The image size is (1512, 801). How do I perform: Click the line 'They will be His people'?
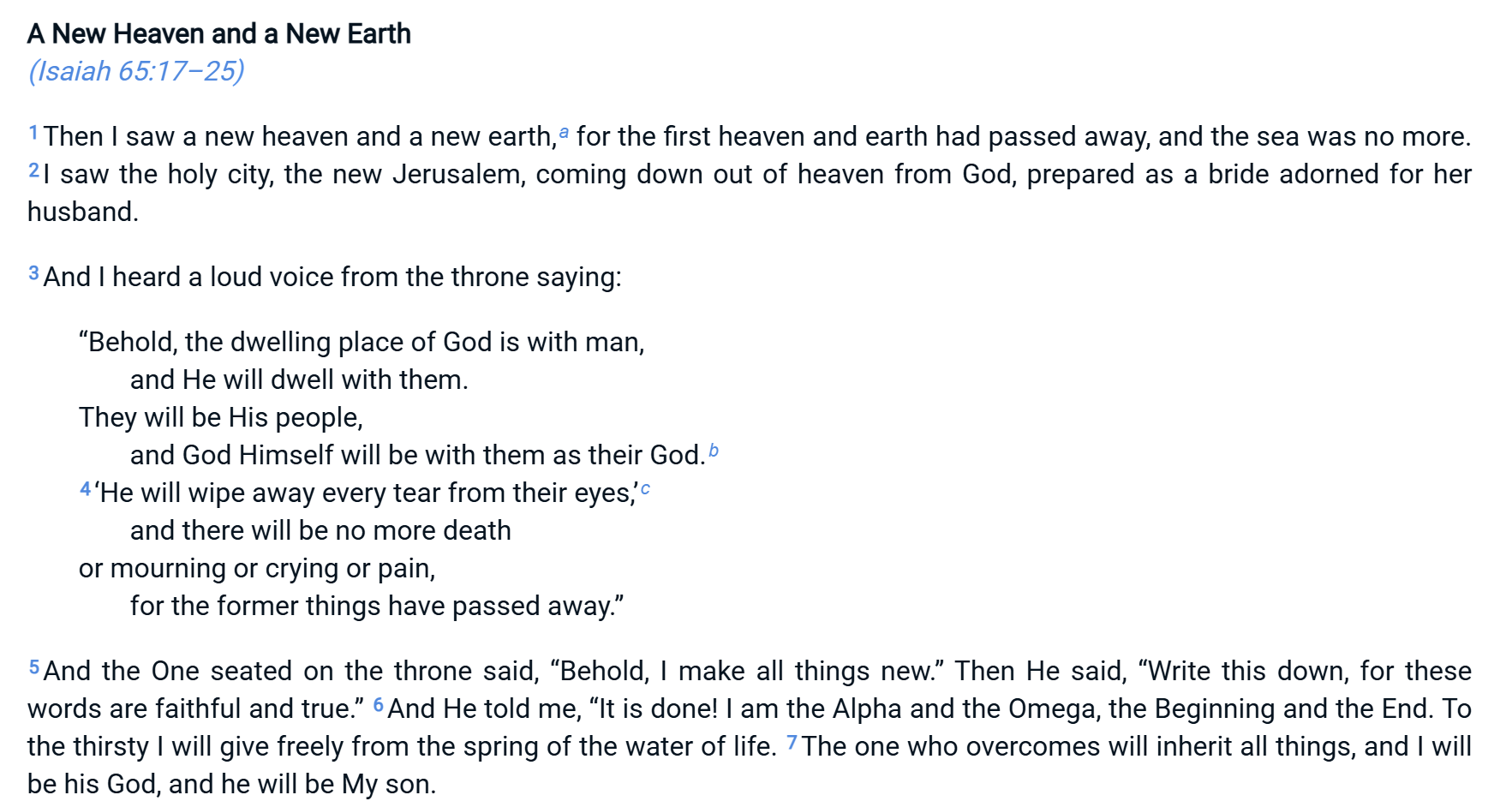coord(221,417)
